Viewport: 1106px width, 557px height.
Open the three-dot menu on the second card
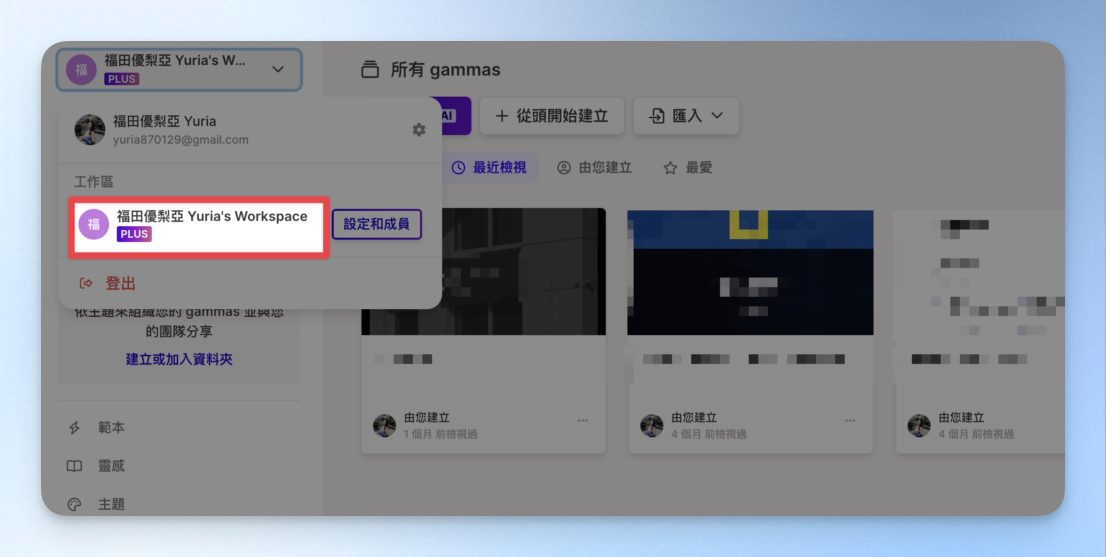coord(850,421)
